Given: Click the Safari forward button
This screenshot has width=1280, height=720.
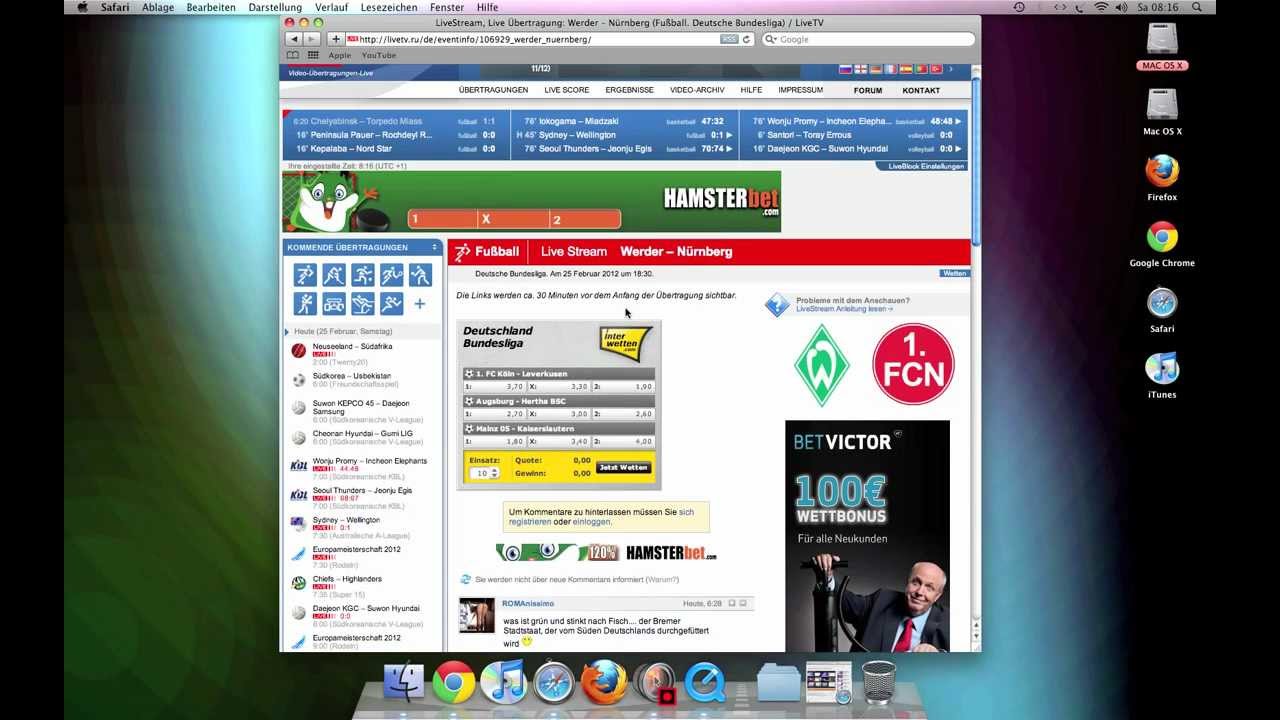Looking at the screenshot, I should (312, 39).
